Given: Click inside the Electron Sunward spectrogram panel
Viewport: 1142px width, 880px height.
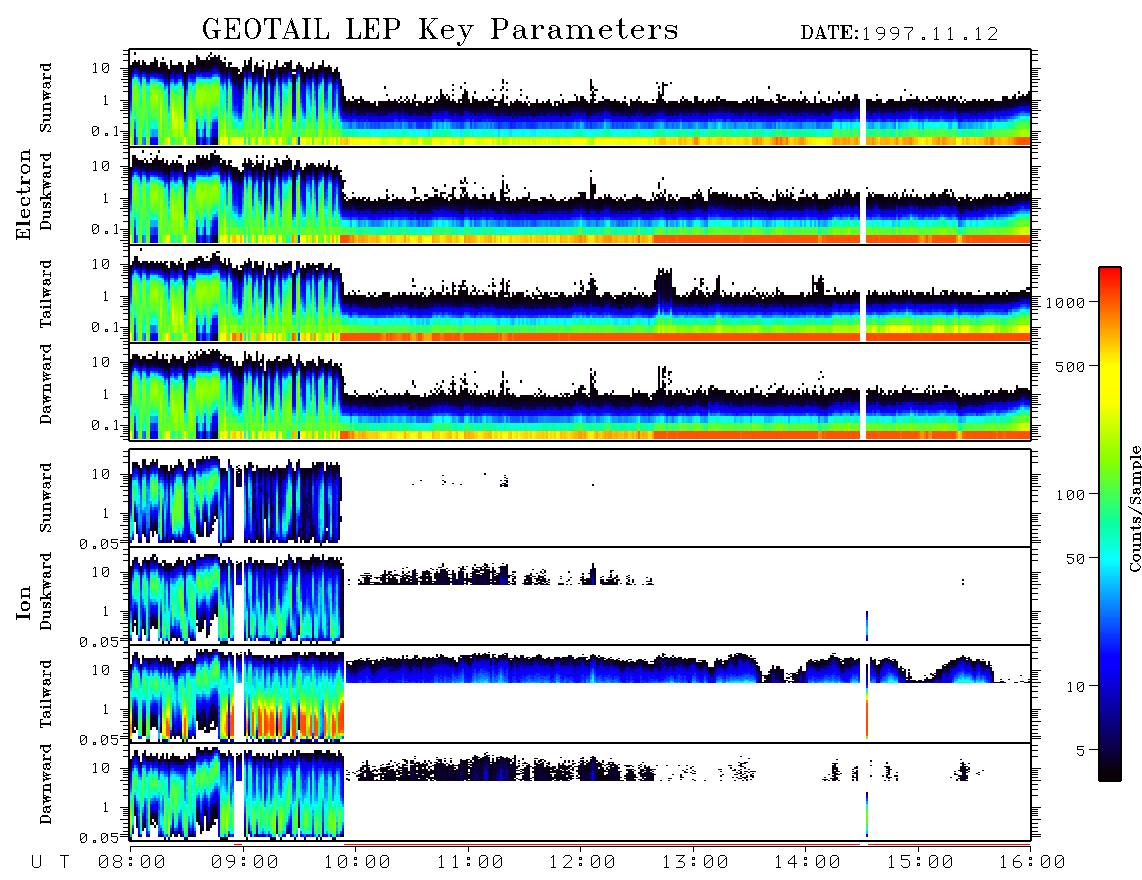Looking at the screenshot, I should coord(580,98).
